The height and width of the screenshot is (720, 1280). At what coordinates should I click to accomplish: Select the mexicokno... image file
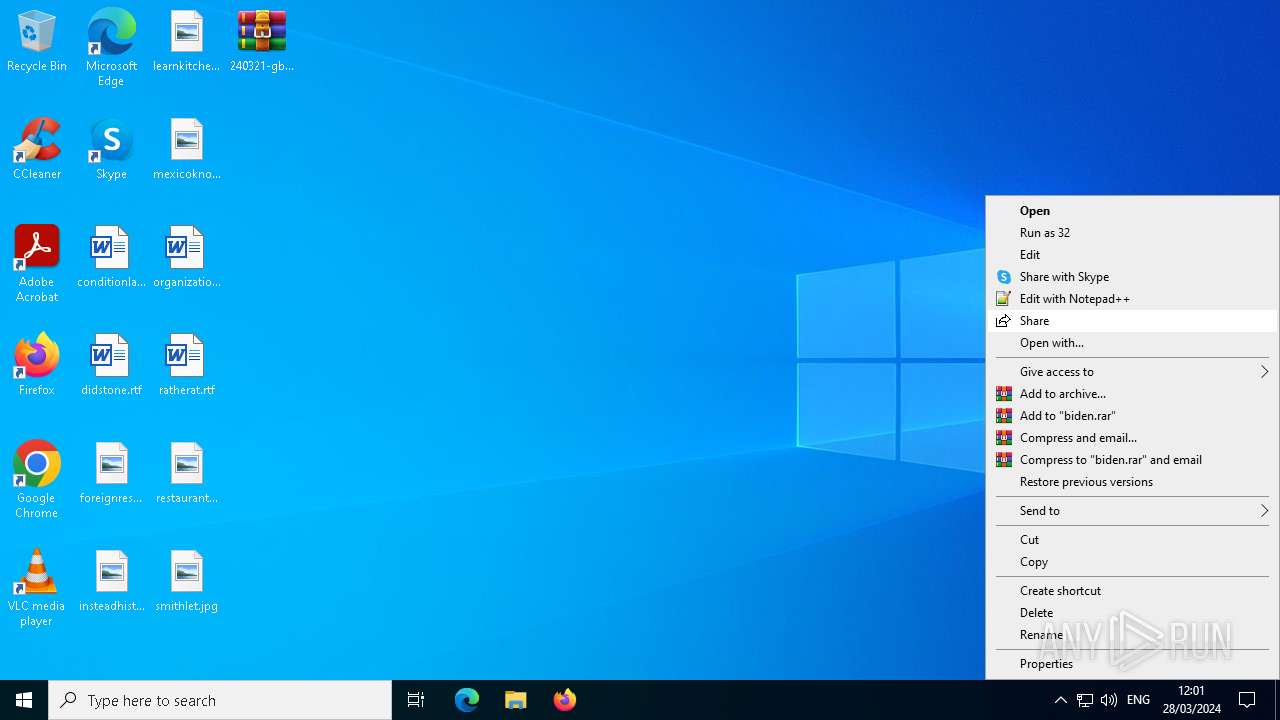click(186, 150)
